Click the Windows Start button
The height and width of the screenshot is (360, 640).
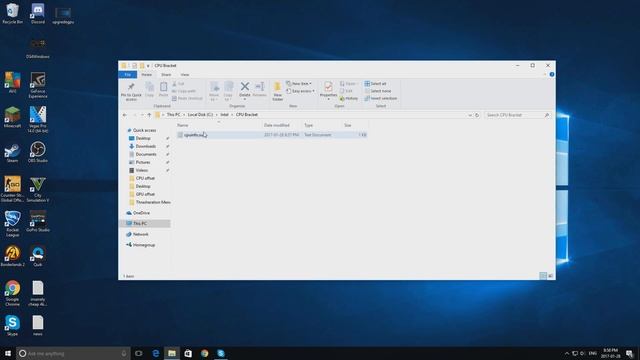[x=8, y=353]
